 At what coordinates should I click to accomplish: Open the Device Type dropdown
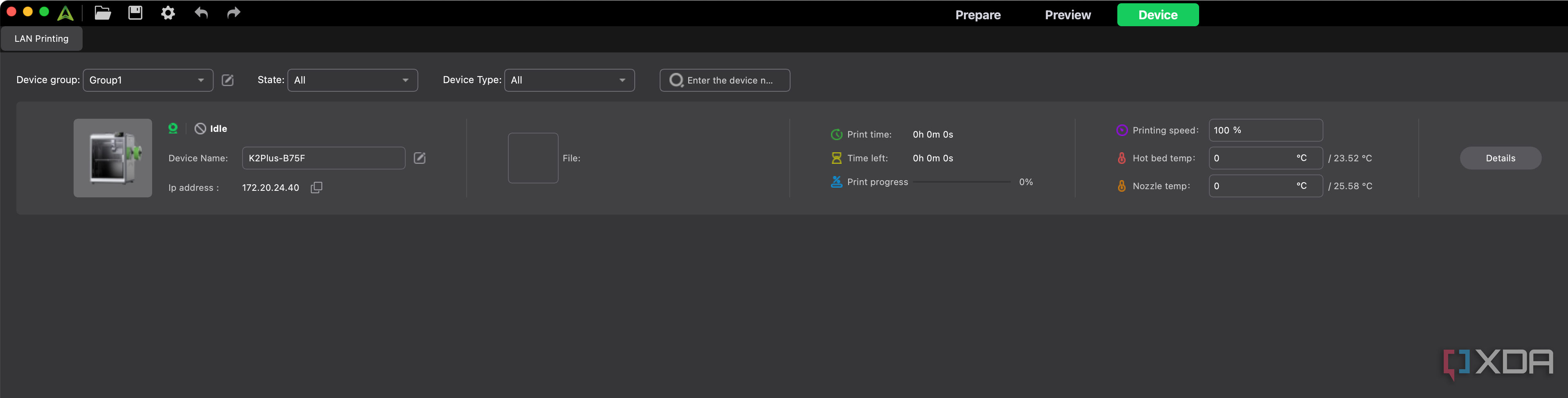click(x=569, y=80)
